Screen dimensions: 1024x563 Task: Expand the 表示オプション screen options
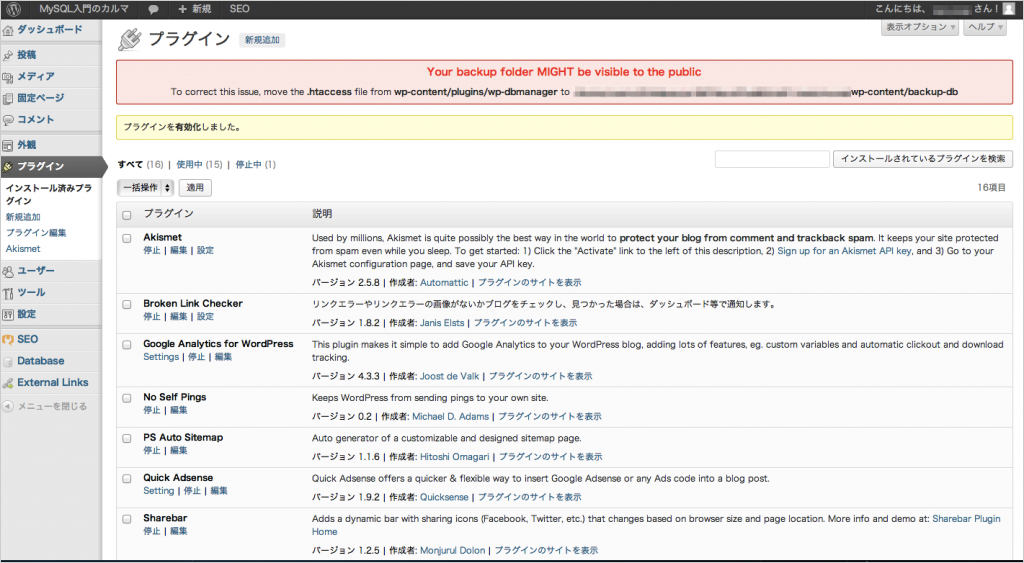(920, 27)
